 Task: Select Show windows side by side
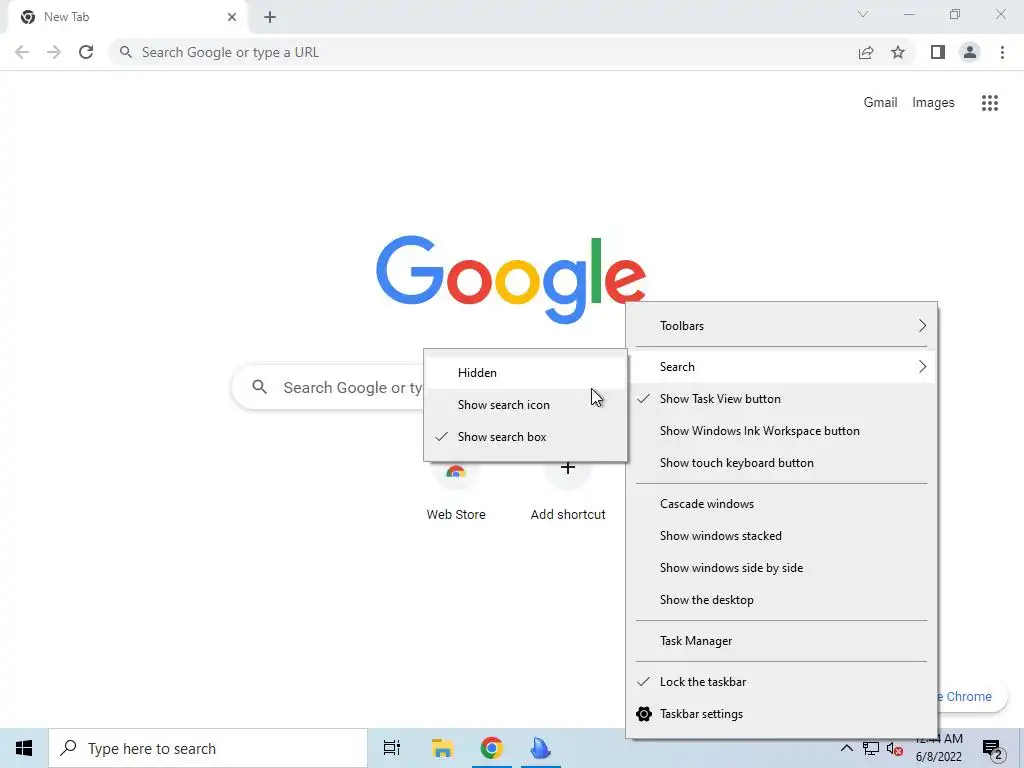(x=782, y=568)
